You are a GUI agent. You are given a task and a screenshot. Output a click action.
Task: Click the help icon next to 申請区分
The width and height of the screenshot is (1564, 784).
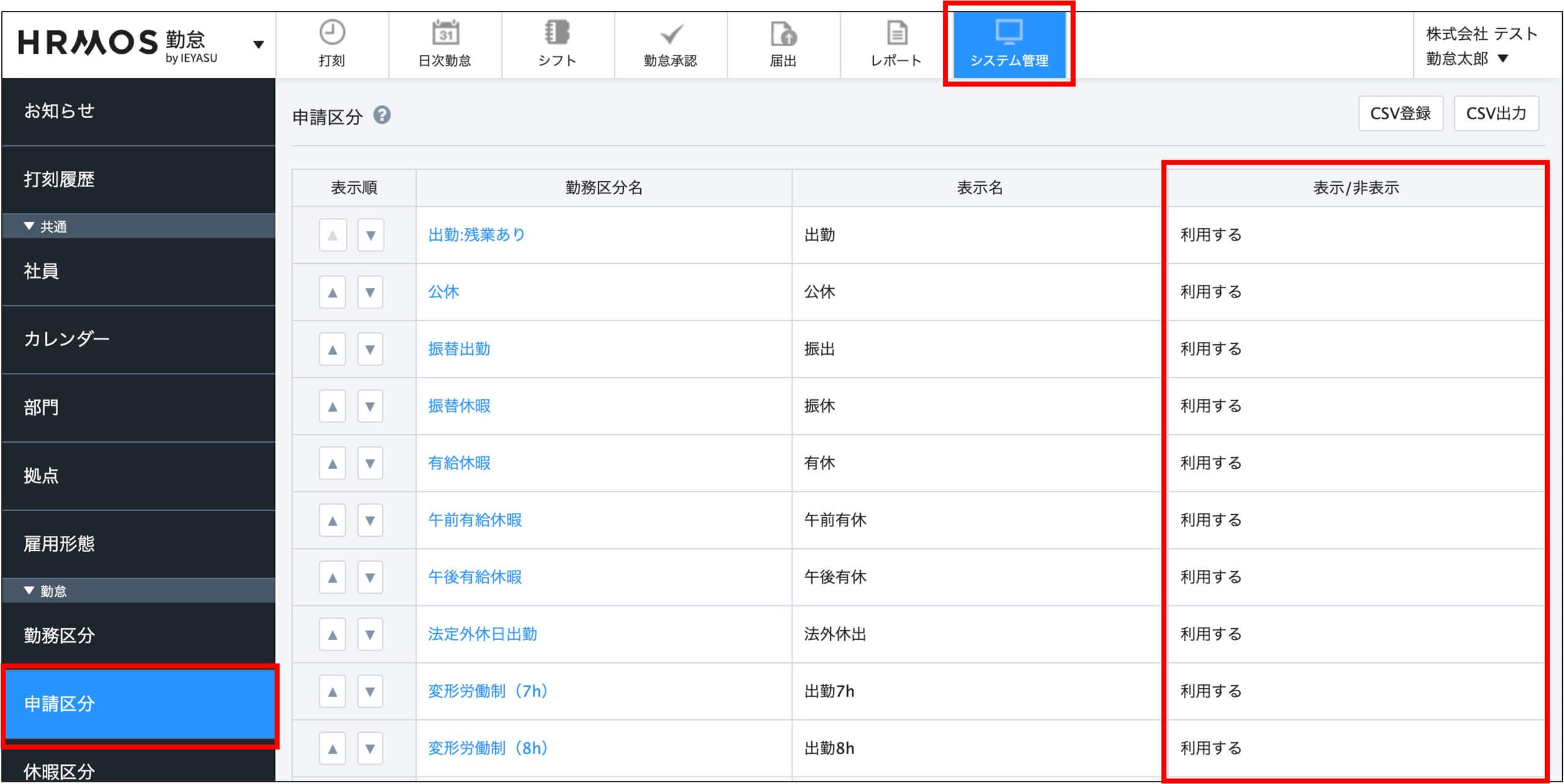point(382,115)
